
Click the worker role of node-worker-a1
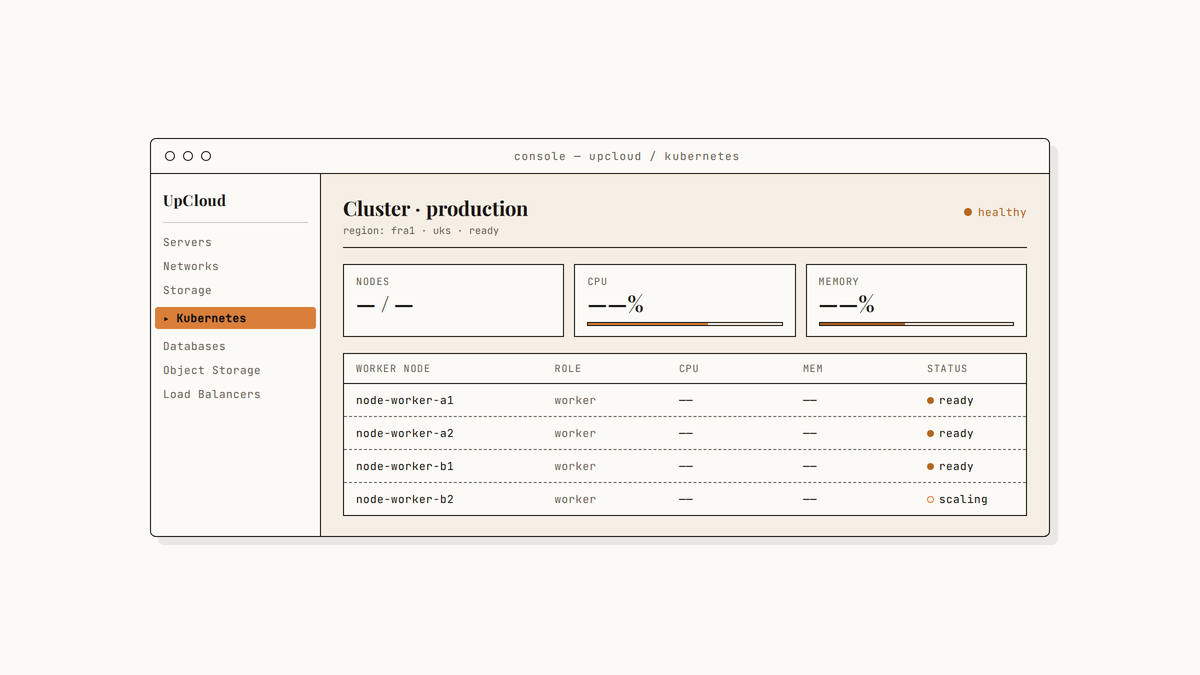(x=575, y=400)
